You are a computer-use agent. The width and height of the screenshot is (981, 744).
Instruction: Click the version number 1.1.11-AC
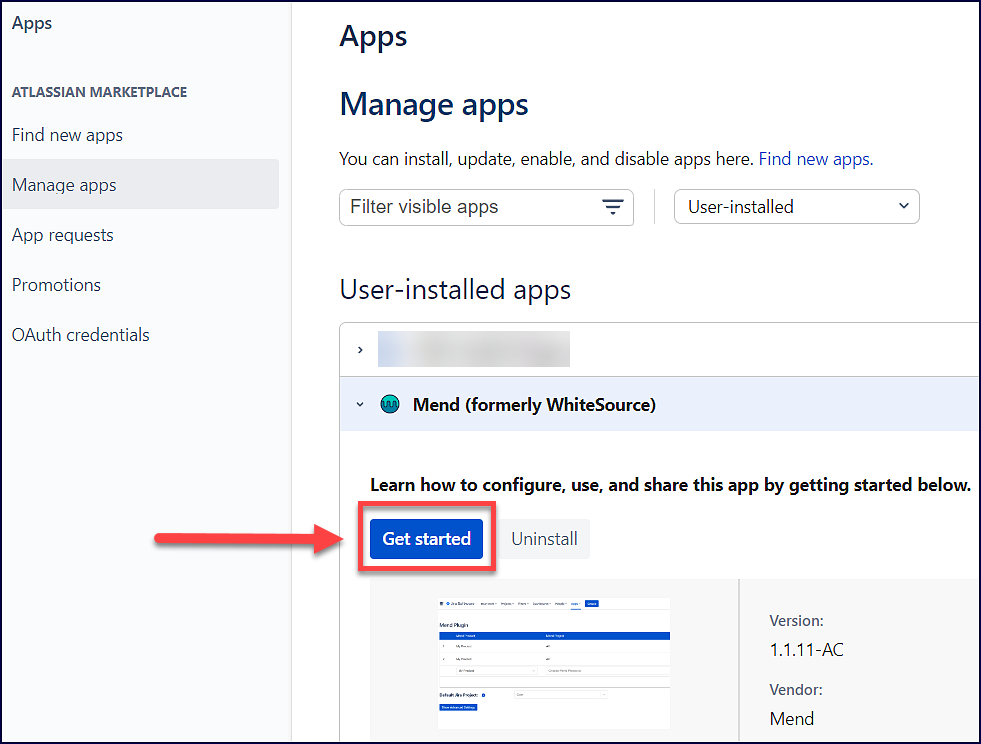(x=806, y=650)
